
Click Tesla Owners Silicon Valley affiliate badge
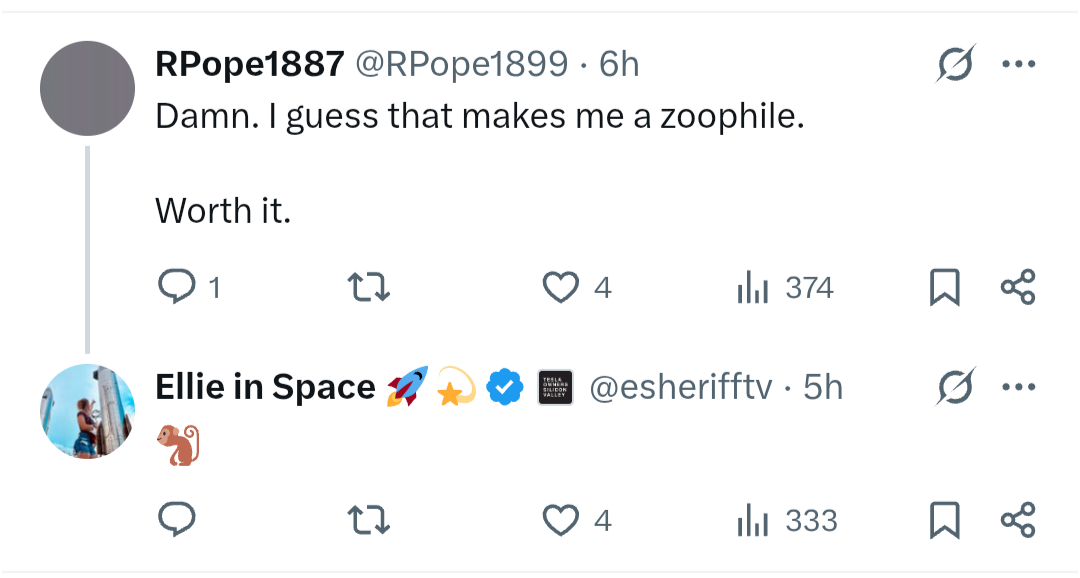pyautogui.click(x=555, y=387)
